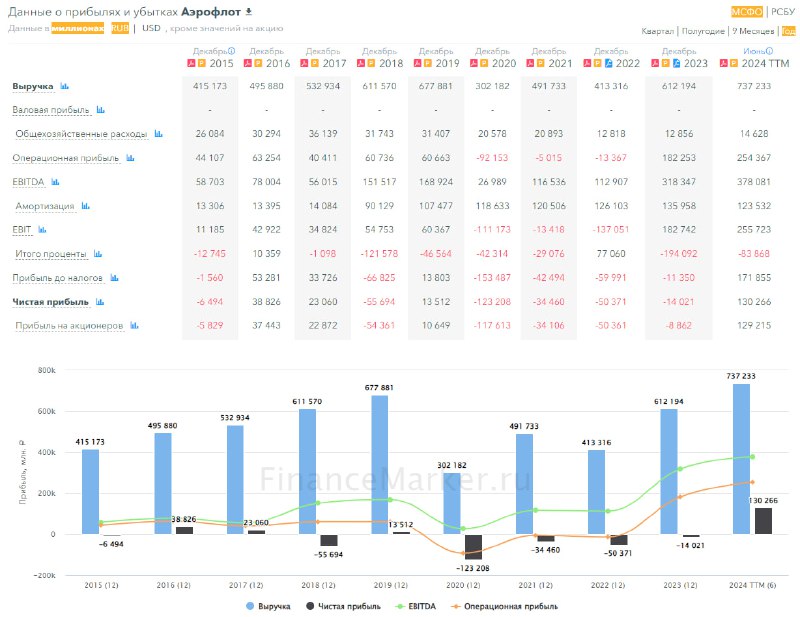Click the 2020 net profit bar in the chart
Image resolution: width=800 pixels, height=617 pixels.
[473, 547]
